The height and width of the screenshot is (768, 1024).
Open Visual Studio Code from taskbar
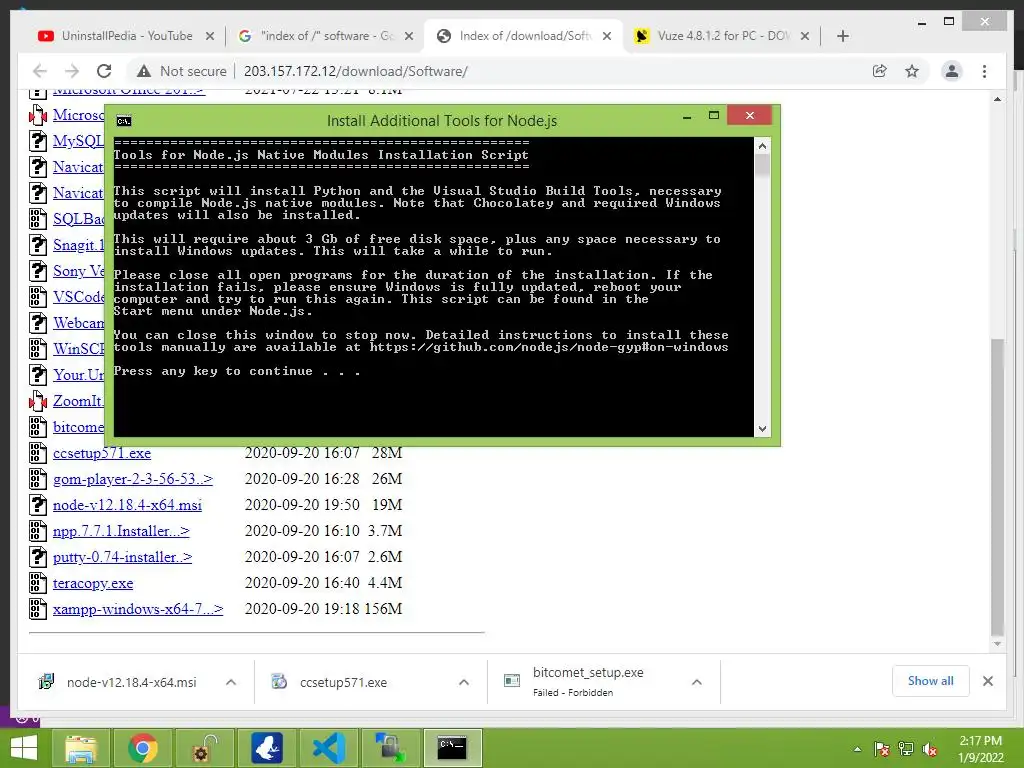(329, 748)
